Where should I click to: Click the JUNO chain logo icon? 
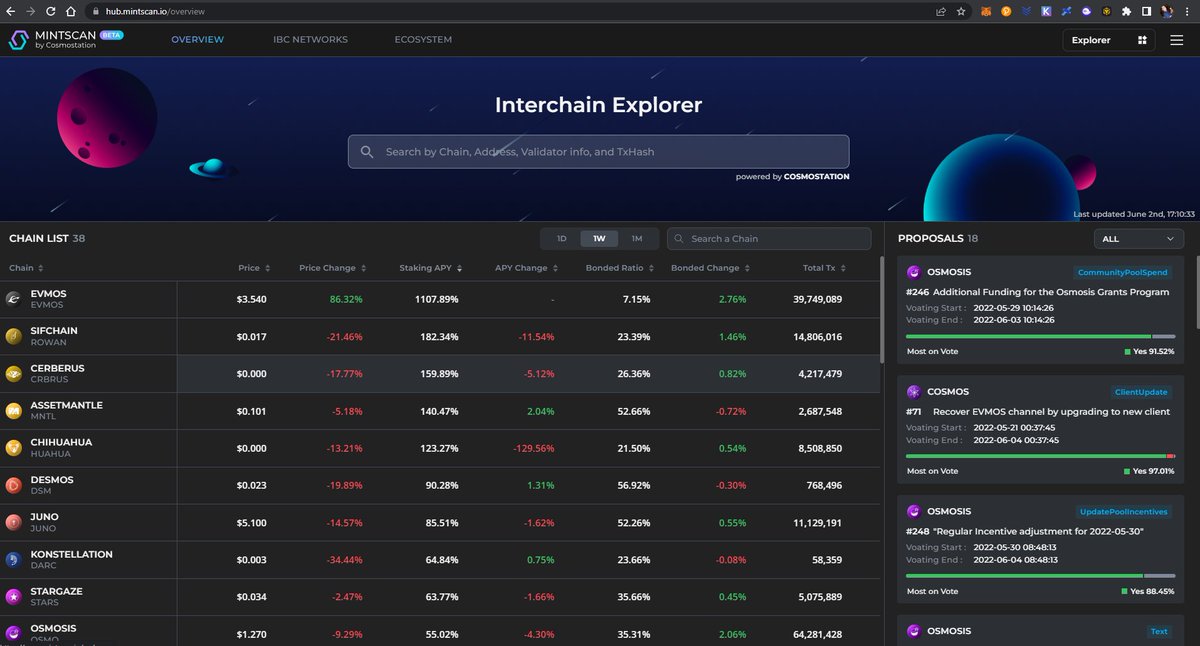pos(14,522)
